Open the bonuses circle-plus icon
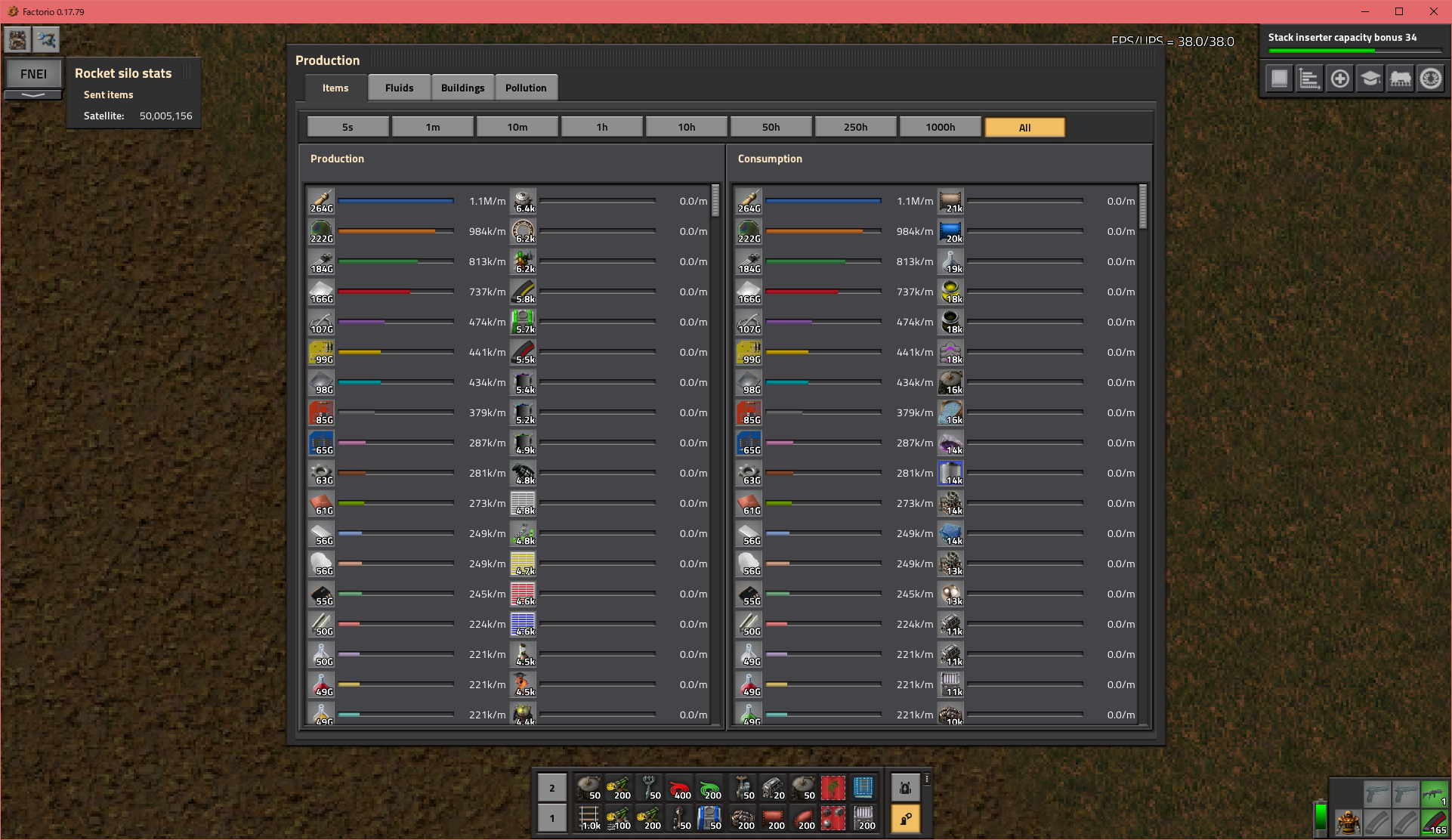 tap(1340, 79)
